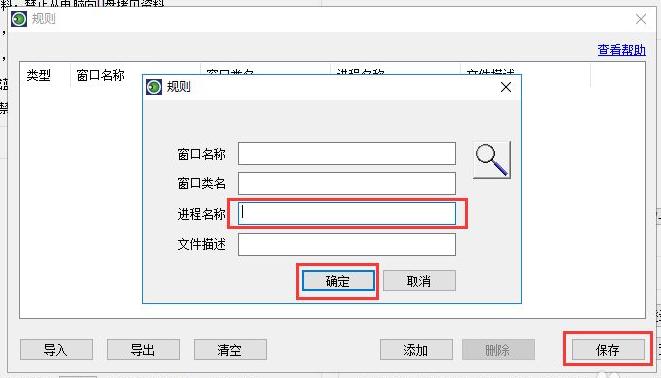Cancel the dialog with 取消
The image size is (661, 378).
pos(419,281)
